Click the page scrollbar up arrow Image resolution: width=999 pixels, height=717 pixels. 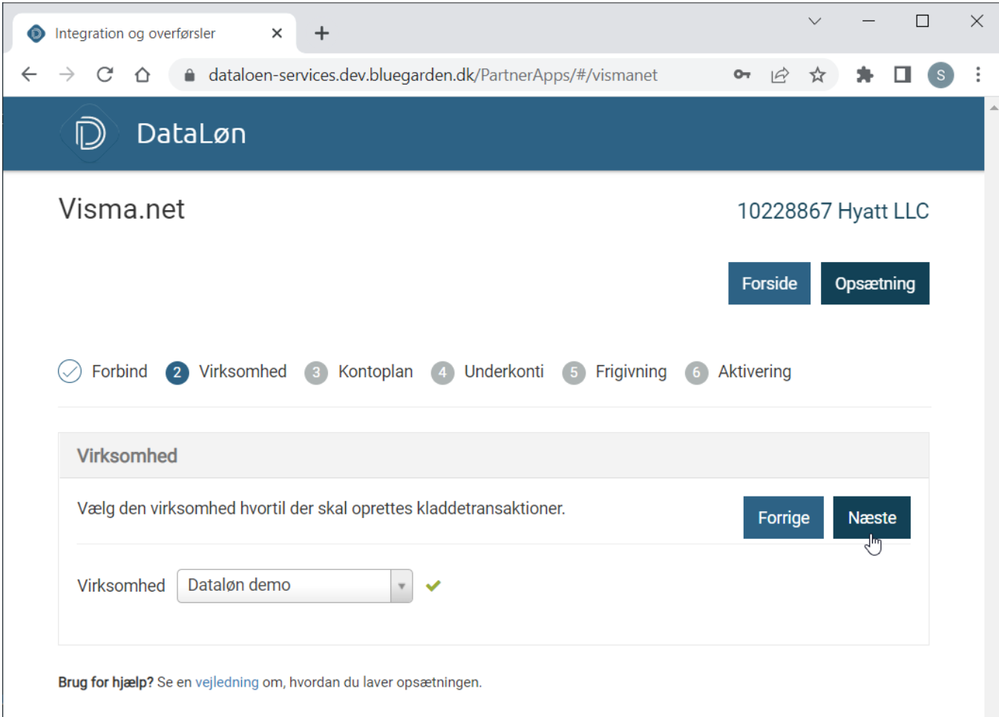click(x=993, y=107)
